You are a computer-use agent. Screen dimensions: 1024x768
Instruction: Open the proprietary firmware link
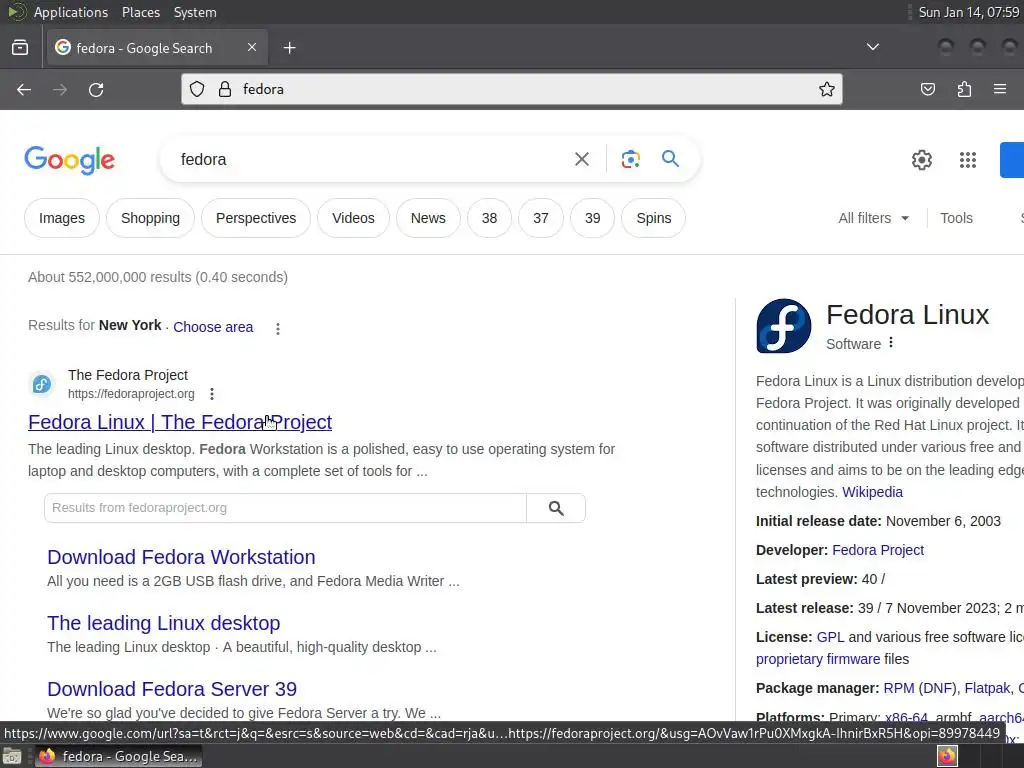point(818,659)
